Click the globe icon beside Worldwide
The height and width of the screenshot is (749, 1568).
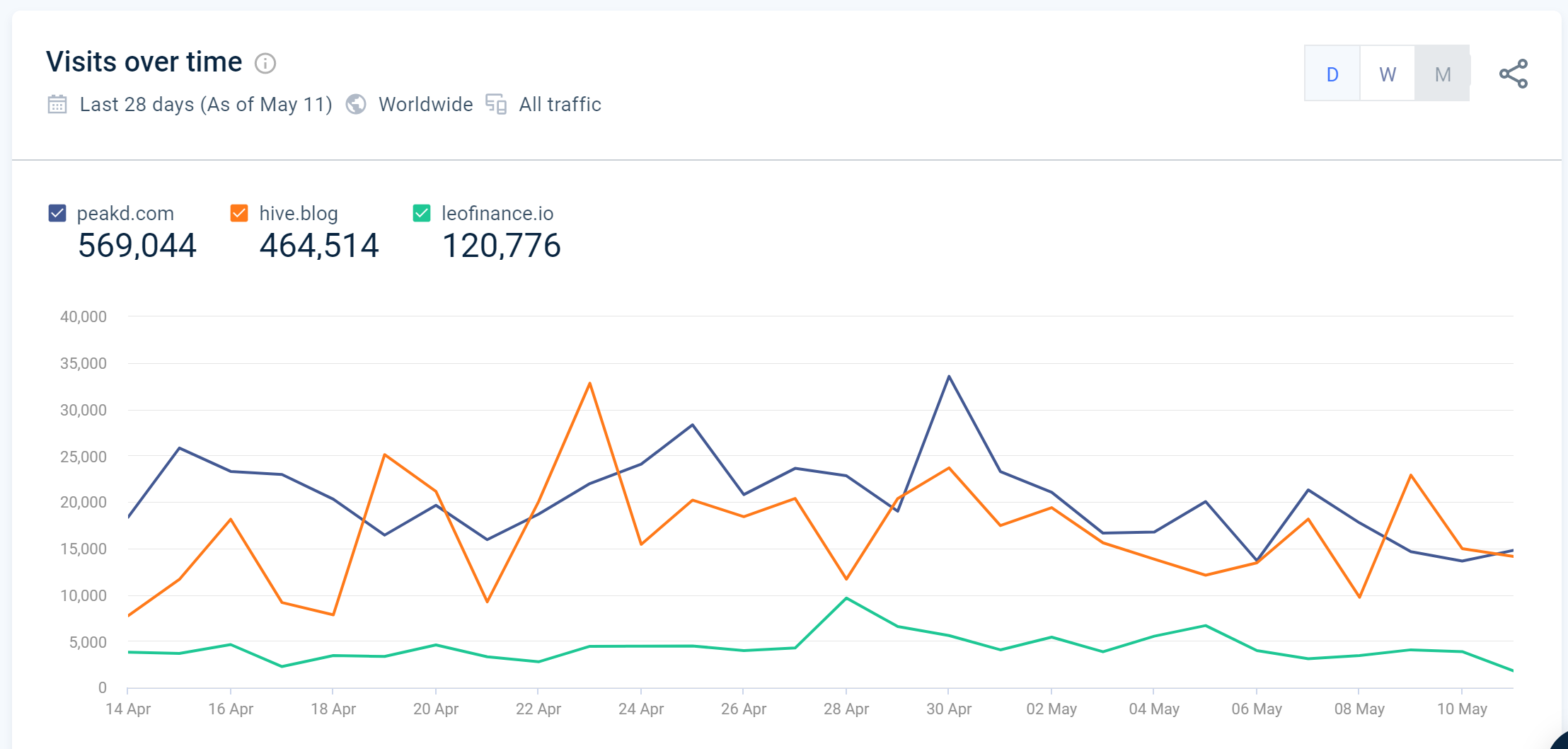[356, 105]
